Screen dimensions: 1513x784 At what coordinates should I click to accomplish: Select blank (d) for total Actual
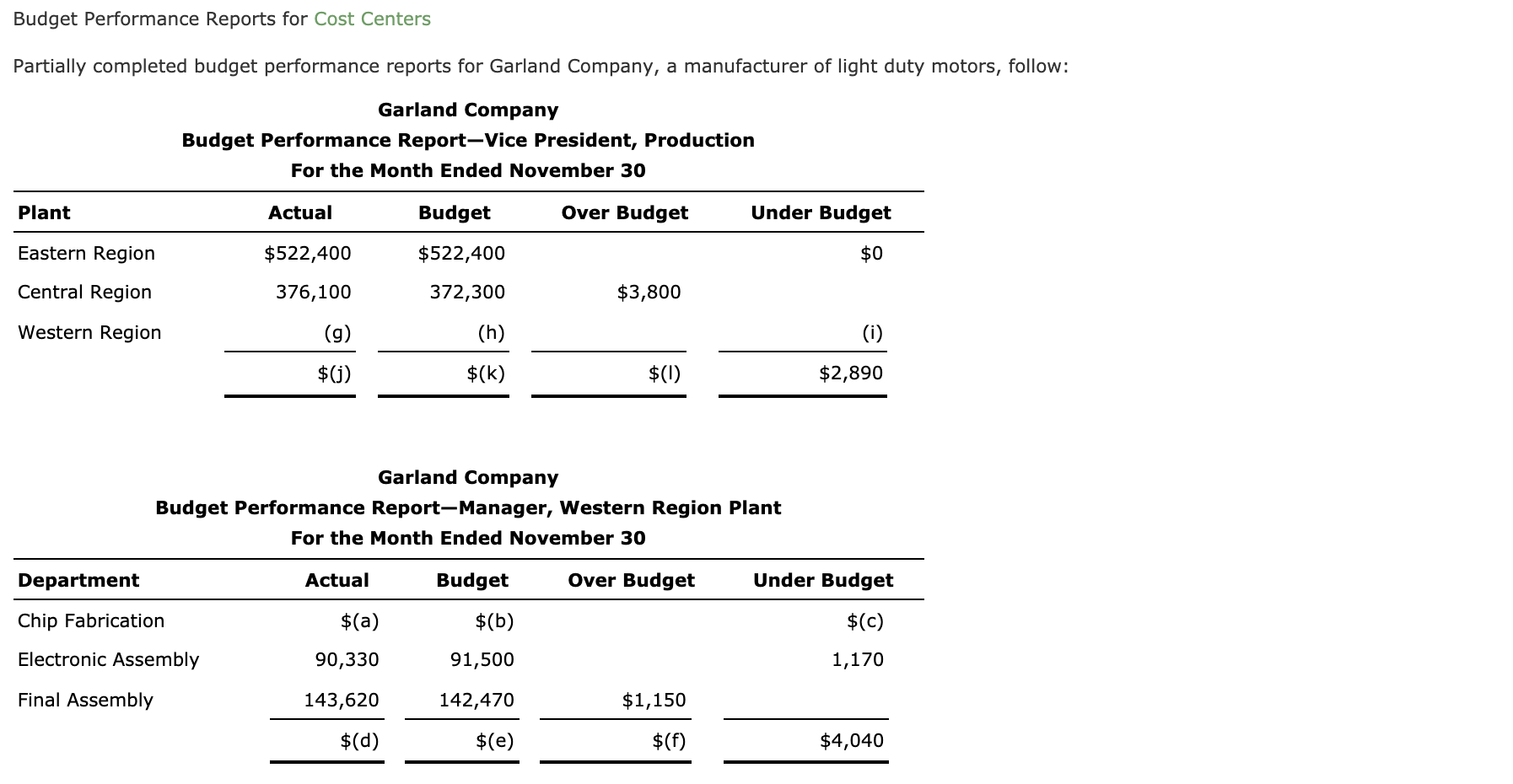[359, 740]
